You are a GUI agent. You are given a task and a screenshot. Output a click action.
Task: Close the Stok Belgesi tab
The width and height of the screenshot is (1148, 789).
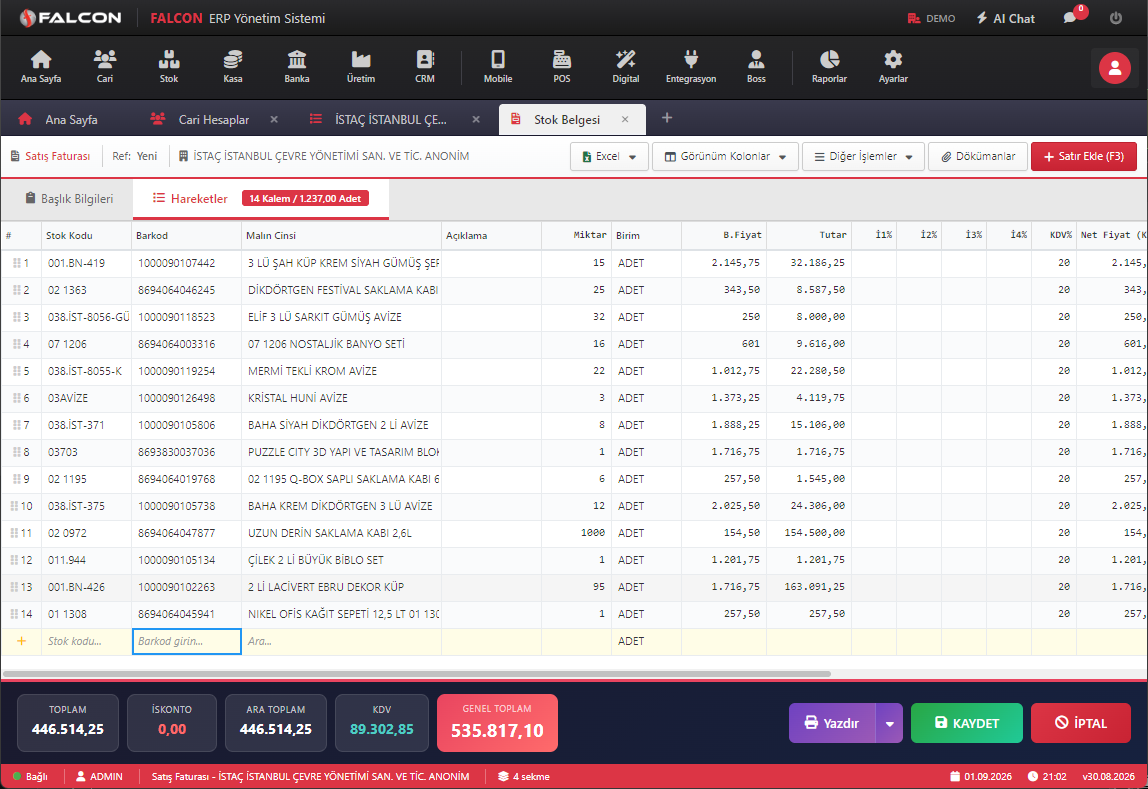click(x=625, y=119)
